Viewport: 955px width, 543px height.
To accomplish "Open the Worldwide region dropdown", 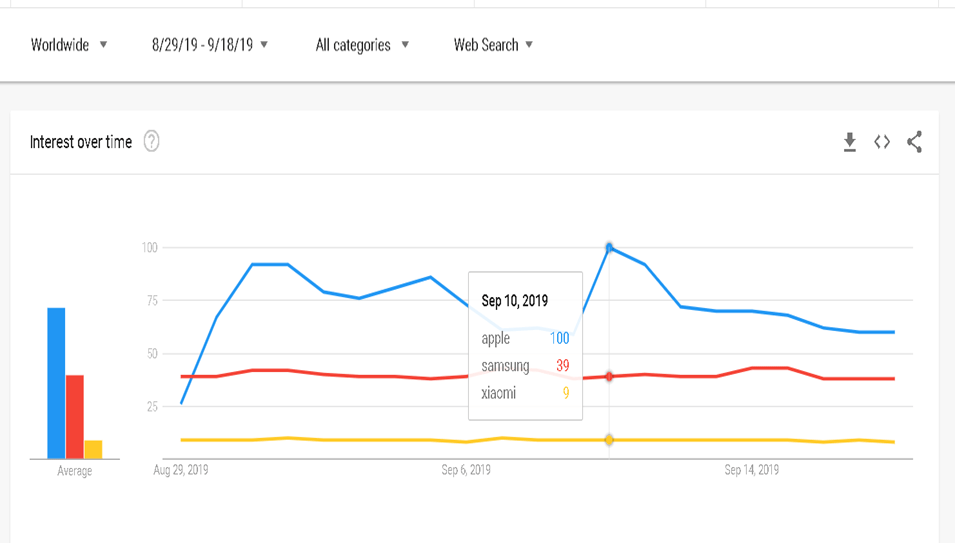I will coord(69,45).
